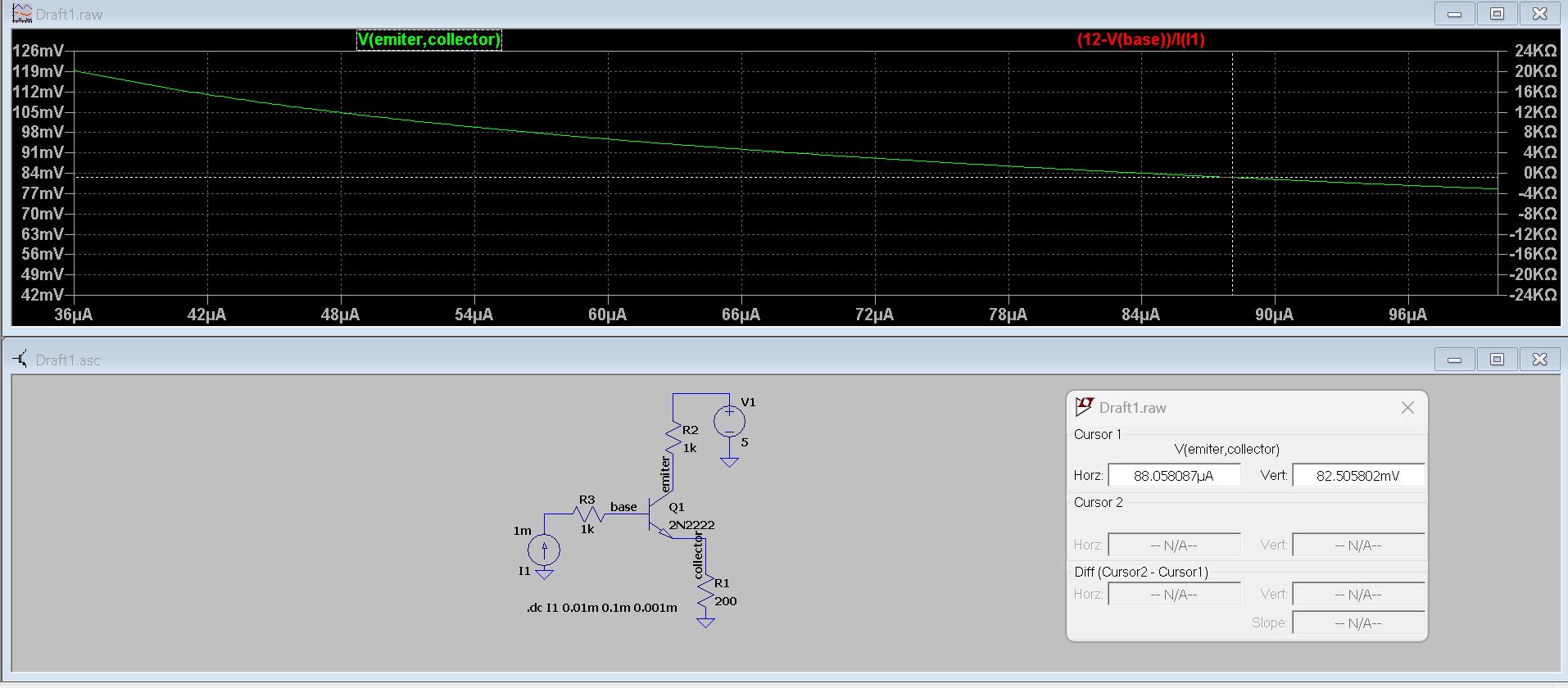1568x688 pixels.
Task: Click the 84mV left axis label
Action: pos(43,173)
